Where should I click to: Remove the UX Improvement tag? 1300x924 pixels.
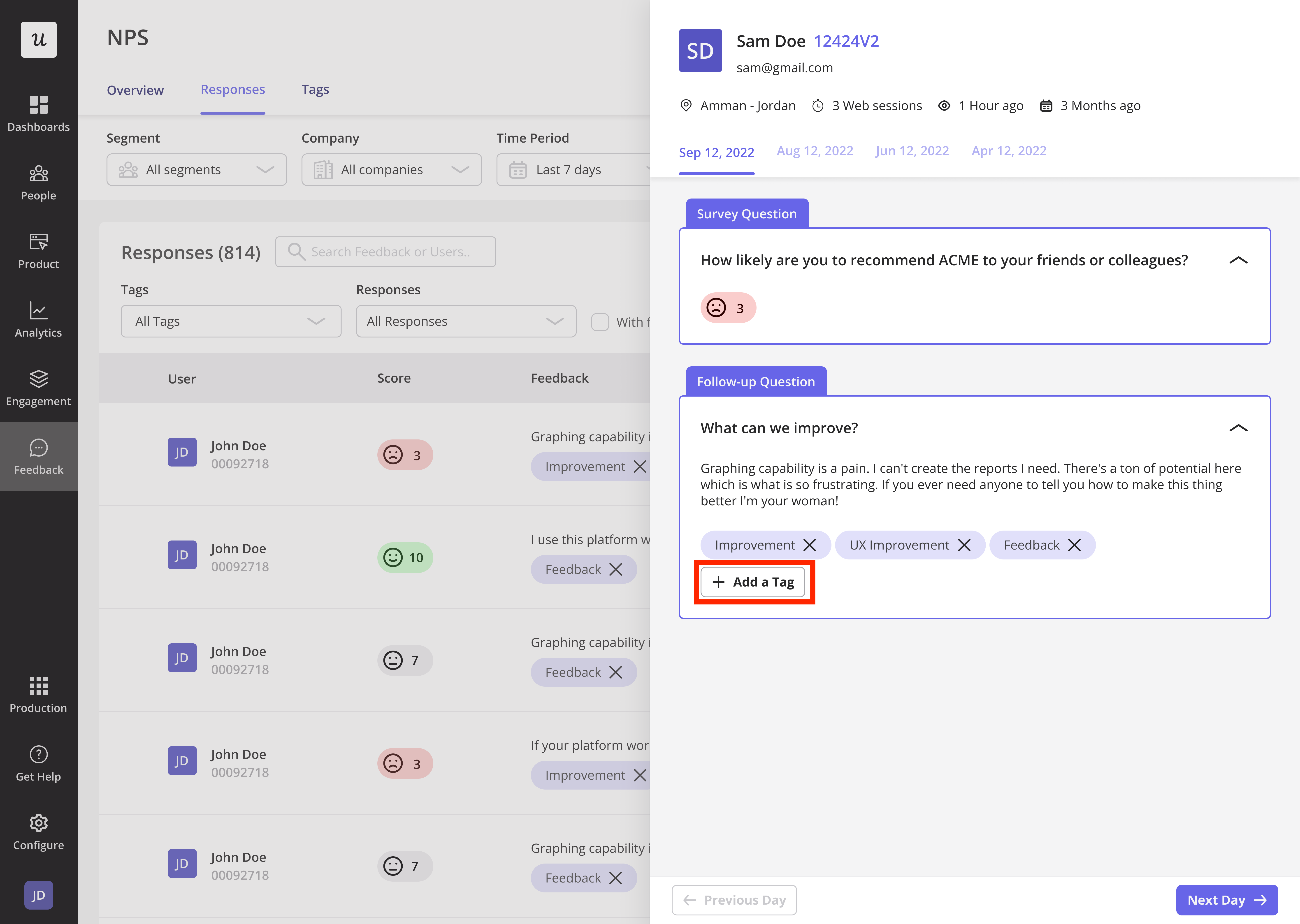964,545
